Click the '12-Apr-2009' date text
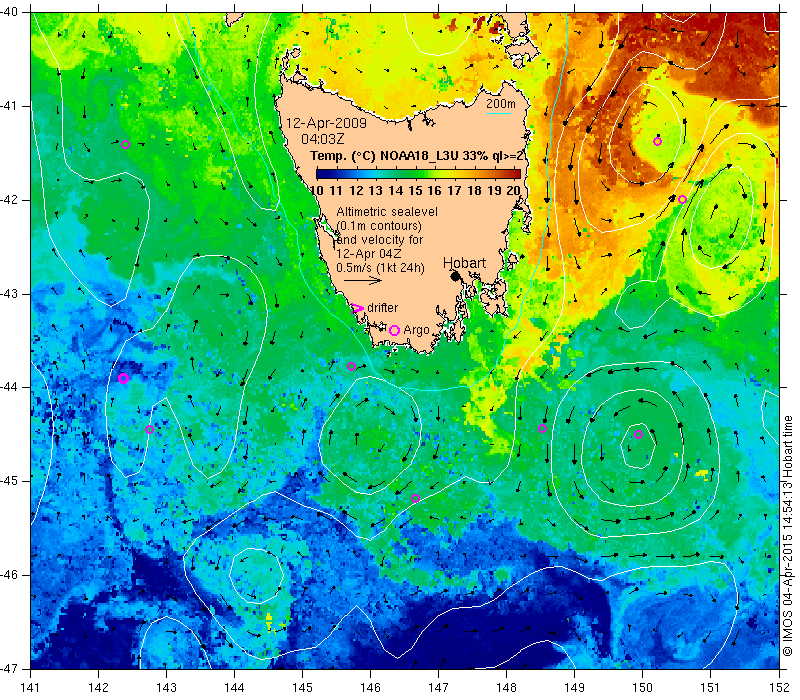Screen dimensions: 800x700 [326, 123]
